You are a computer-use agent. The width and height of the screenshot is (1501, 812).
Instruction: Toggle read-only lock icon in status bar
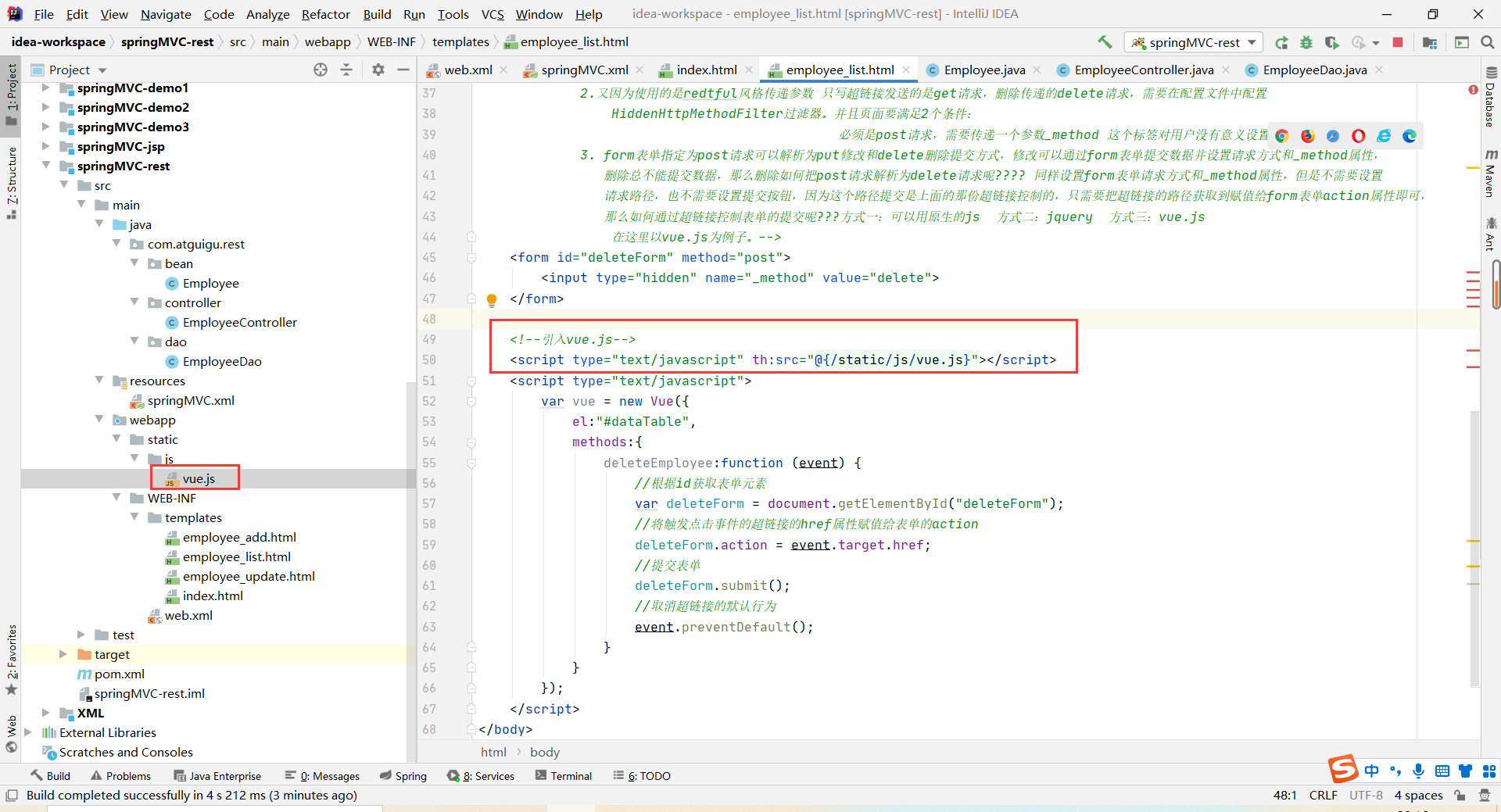[1460, 795]
